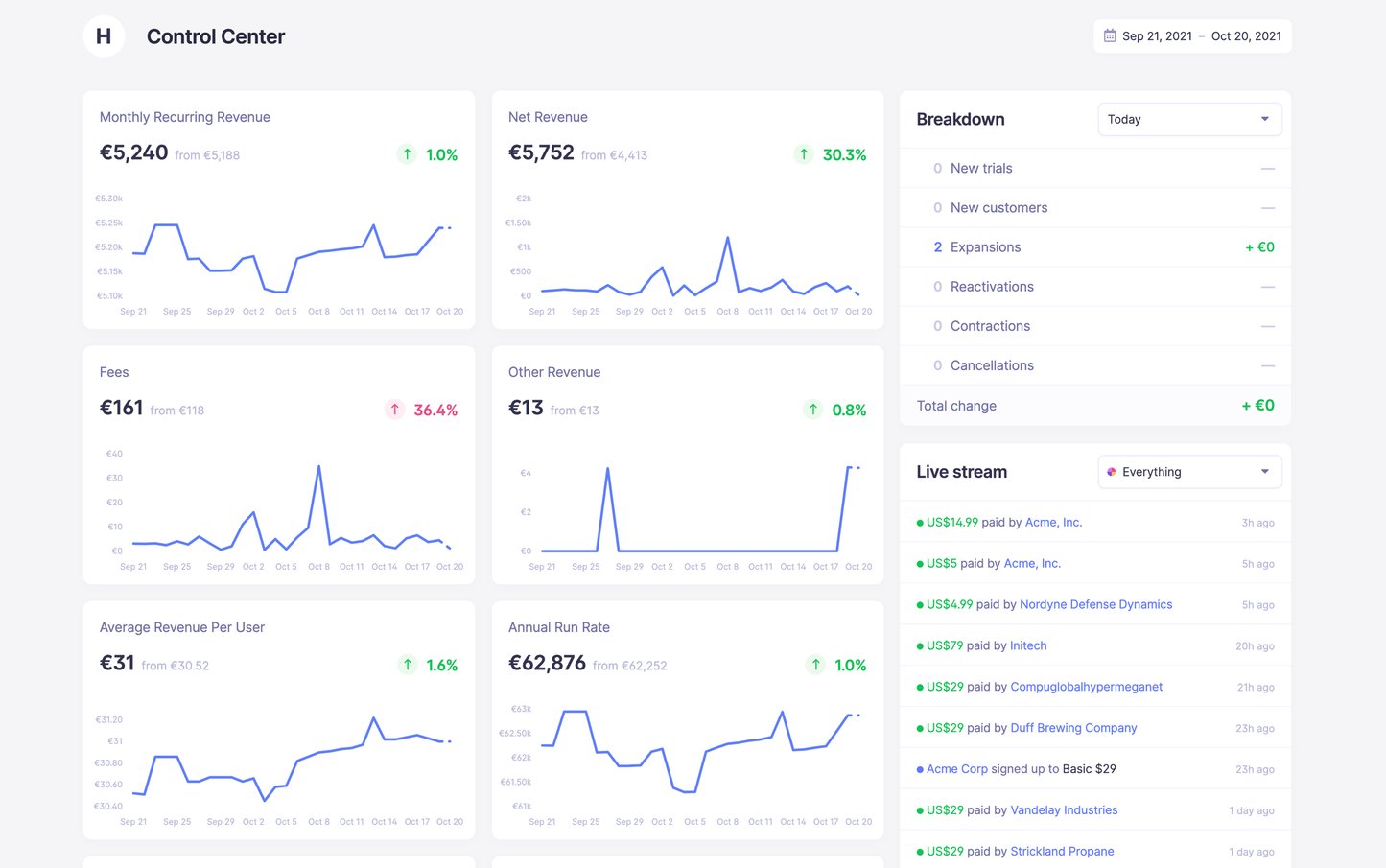Click the Duff Brewing Company link
The image size is (1386, 868).
1072,727
